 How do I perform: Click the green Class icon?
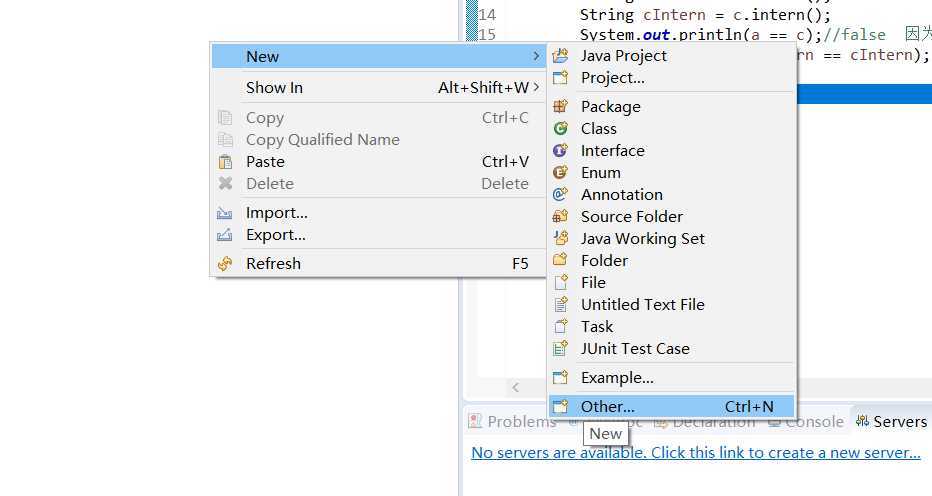pos(561,128)
